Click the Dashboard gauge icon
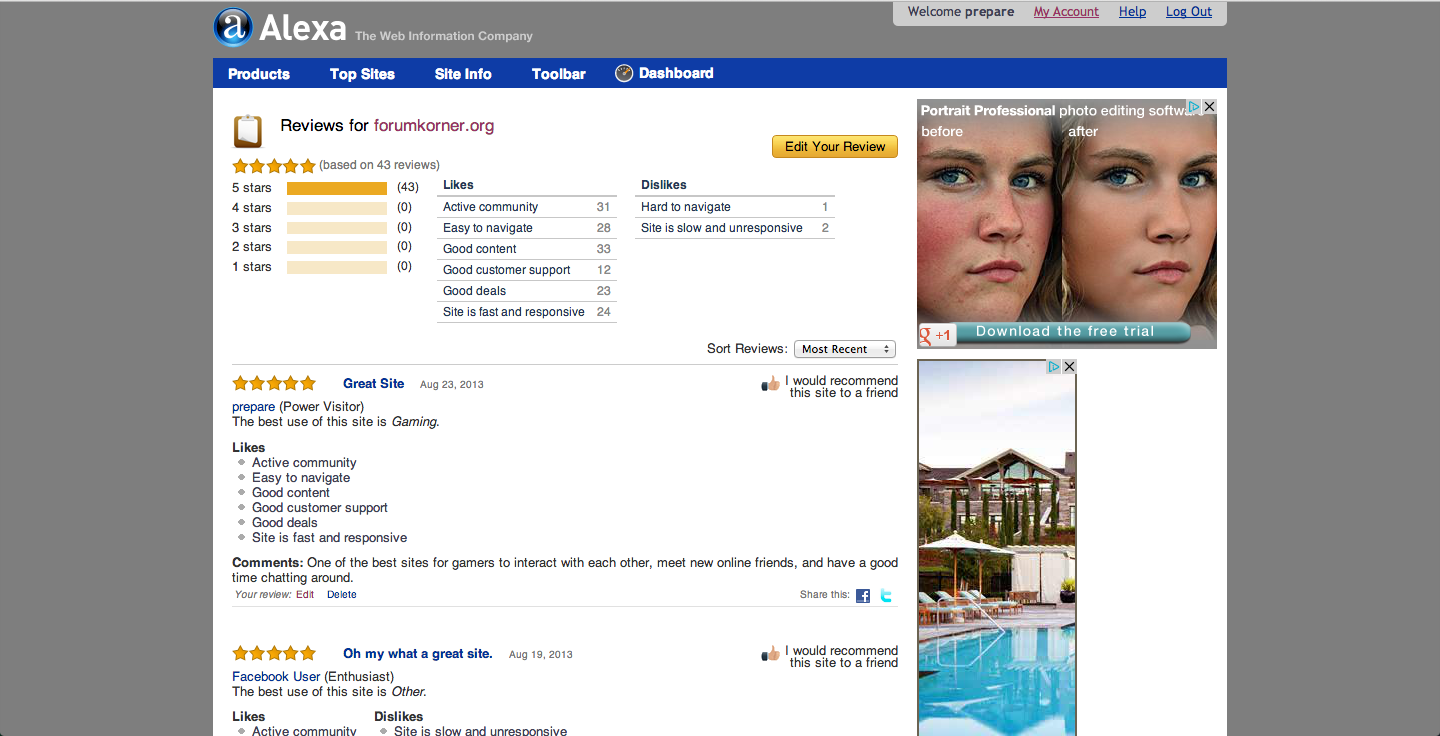 (624, 73)
